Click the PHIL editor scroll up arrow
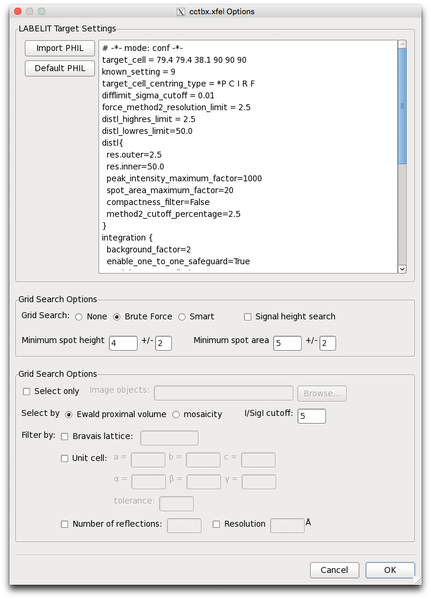 (402, 44)
